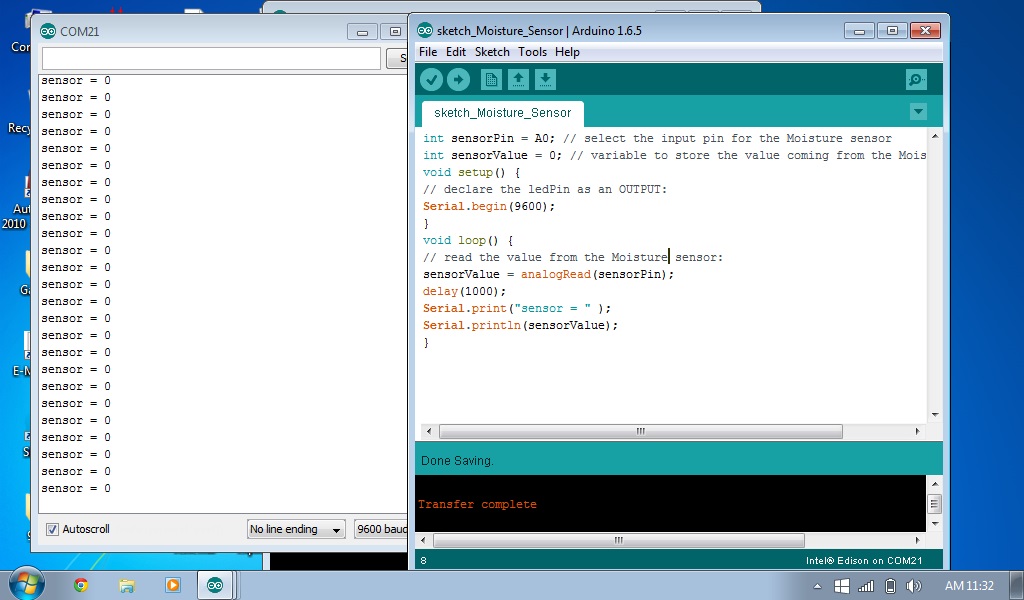Click the 'void loop() {' line
This screenshot has width=1024, height=600.
(x=468, y=240)
